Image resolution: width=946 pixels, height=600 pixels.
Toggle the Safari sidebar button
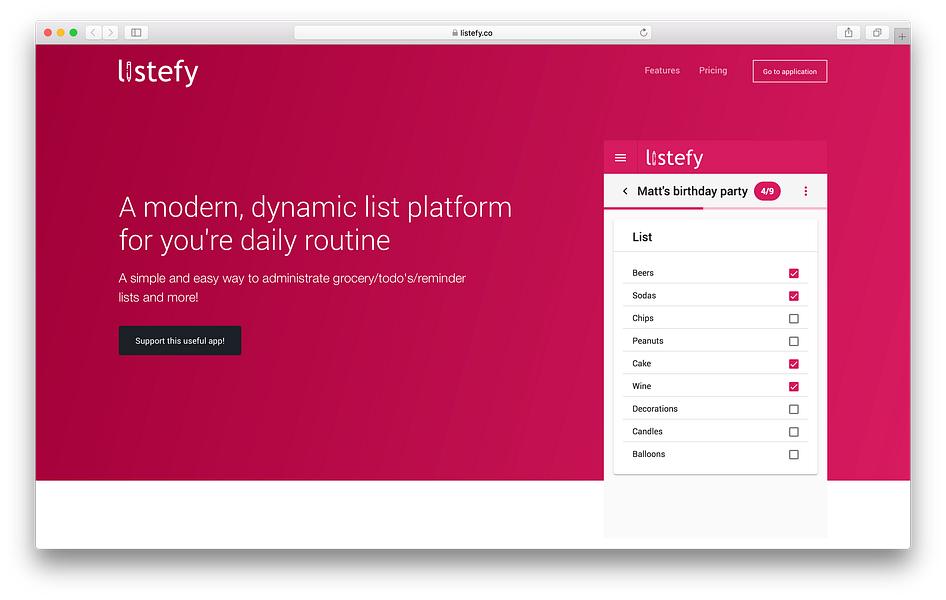[136, 33]
